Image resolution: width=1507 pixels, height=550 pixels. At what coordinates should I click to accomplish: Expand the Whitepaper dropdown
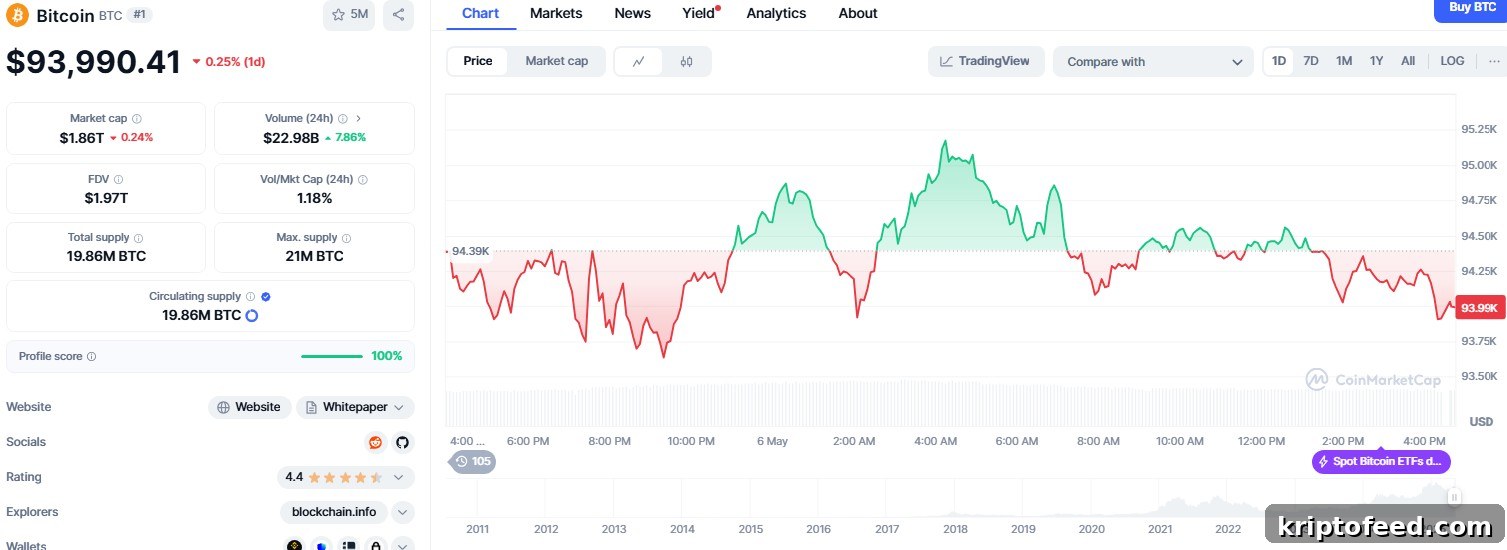(x=355, y=407)
